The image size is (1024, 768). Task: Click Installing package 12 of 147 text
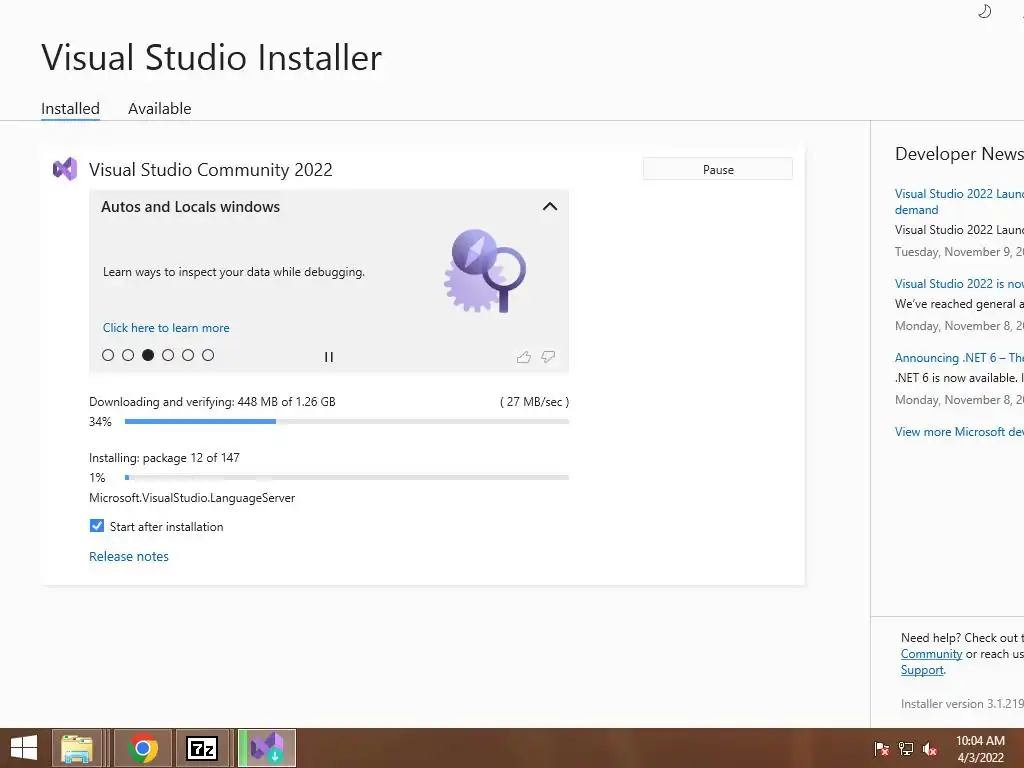point(164,458)
